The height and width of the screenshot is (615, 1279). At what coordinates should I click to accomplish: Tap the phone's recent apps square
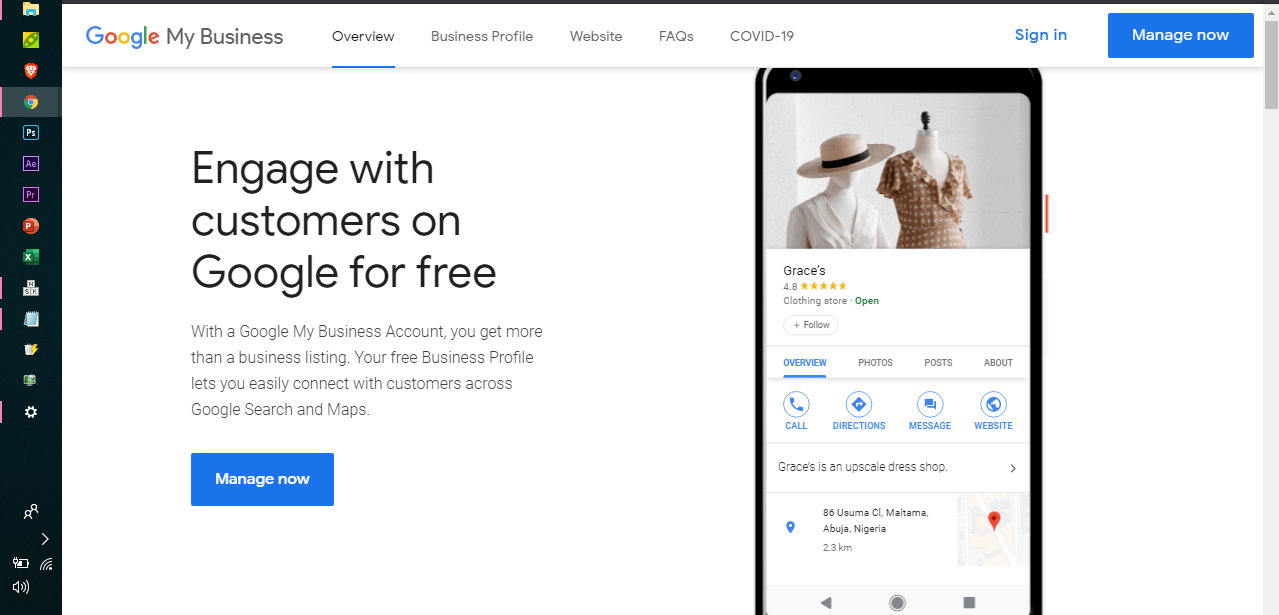click(969, 602)
